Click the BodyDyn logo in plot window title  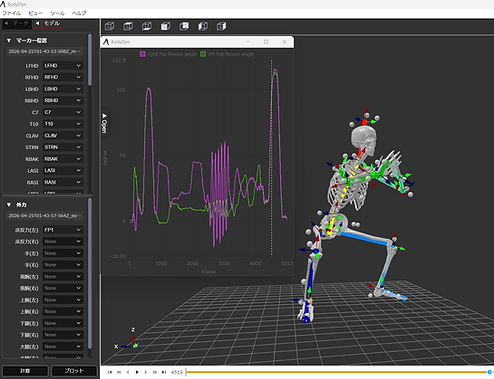(106, 42)
